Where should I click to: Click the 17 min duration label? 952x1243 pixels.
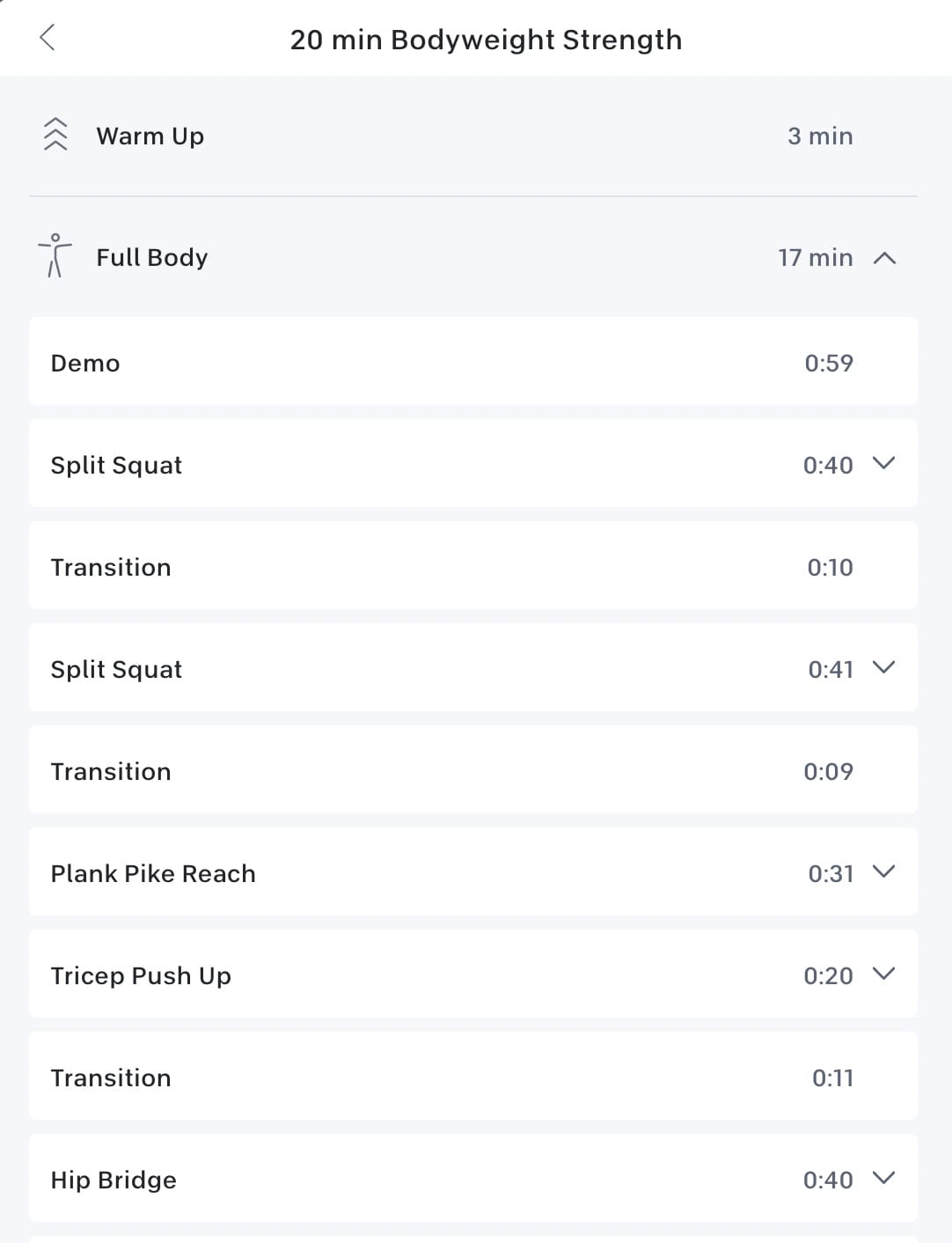tap(815, 258)
